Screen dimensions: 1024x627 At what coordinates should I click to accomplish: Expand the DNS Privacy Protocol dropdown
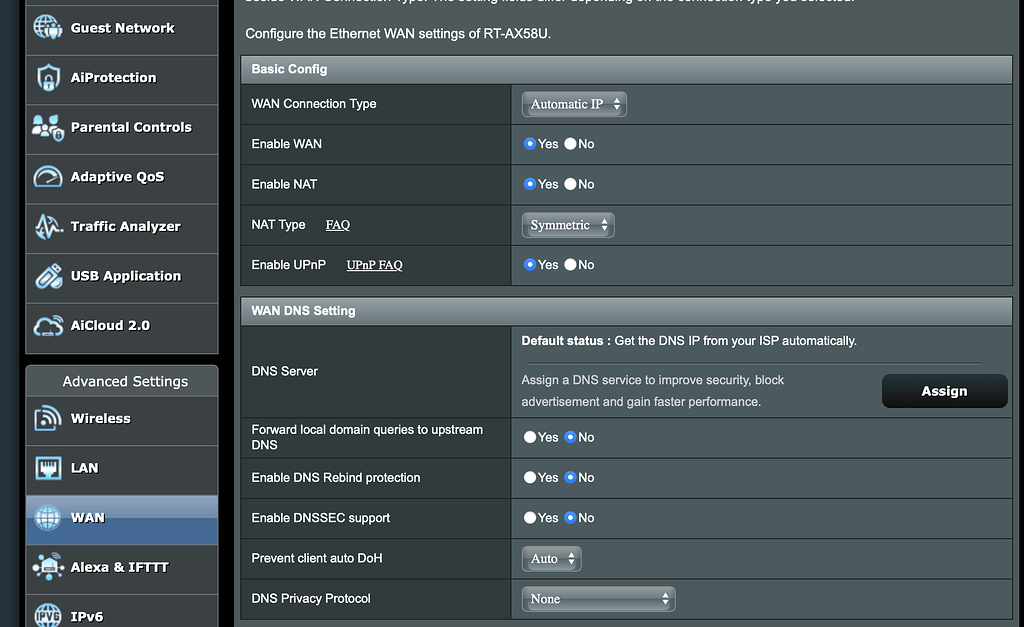click(598, 598)
